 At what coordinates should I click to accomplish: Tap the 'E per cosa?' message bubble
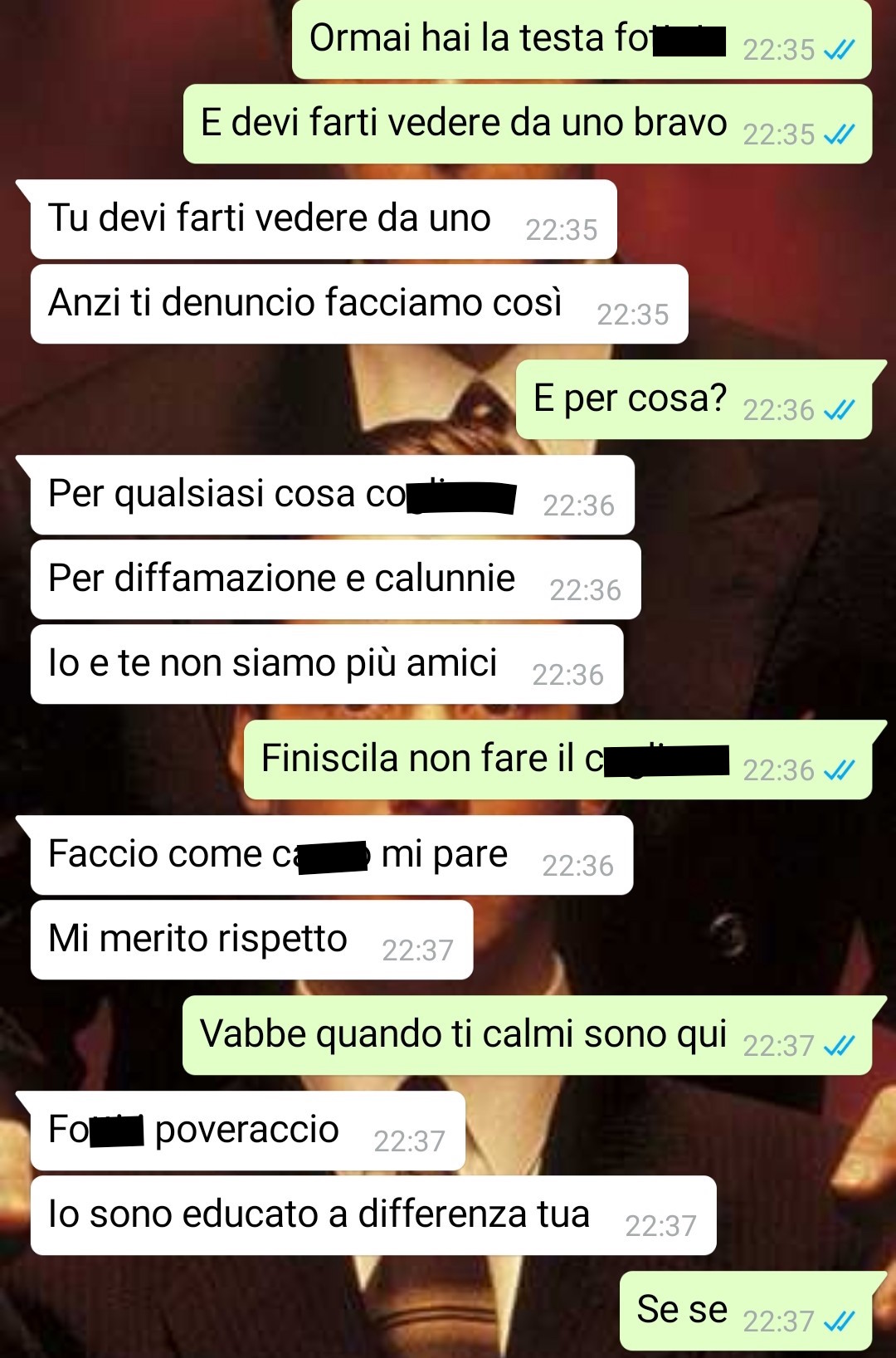click(x=694, y=399)
